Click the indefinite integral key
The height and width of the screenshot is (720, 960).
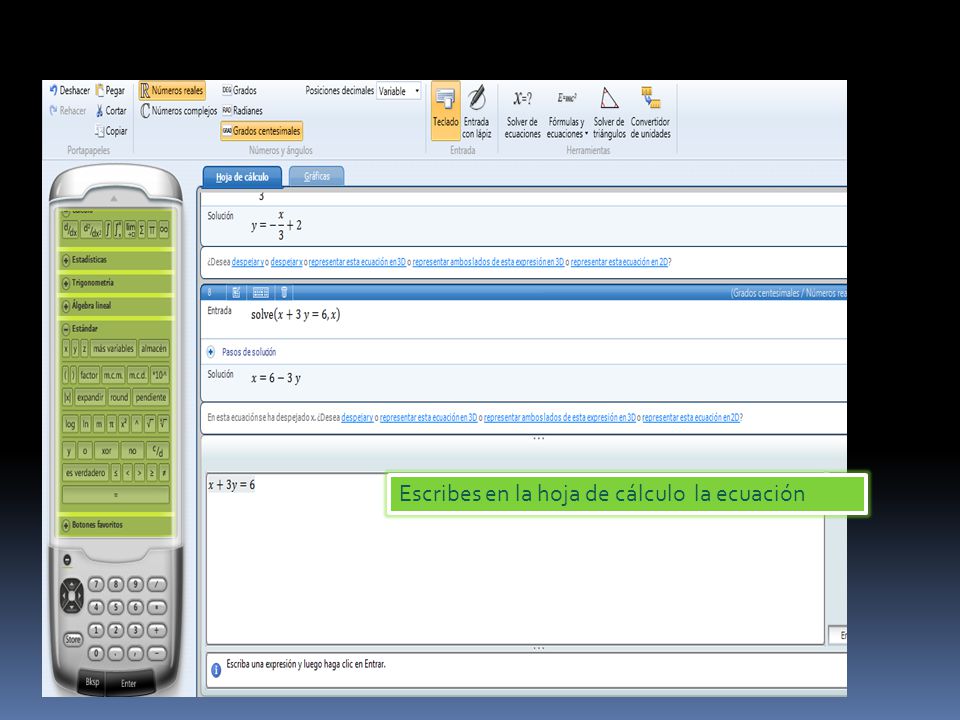pyautogui.click(x=108, y=230)
